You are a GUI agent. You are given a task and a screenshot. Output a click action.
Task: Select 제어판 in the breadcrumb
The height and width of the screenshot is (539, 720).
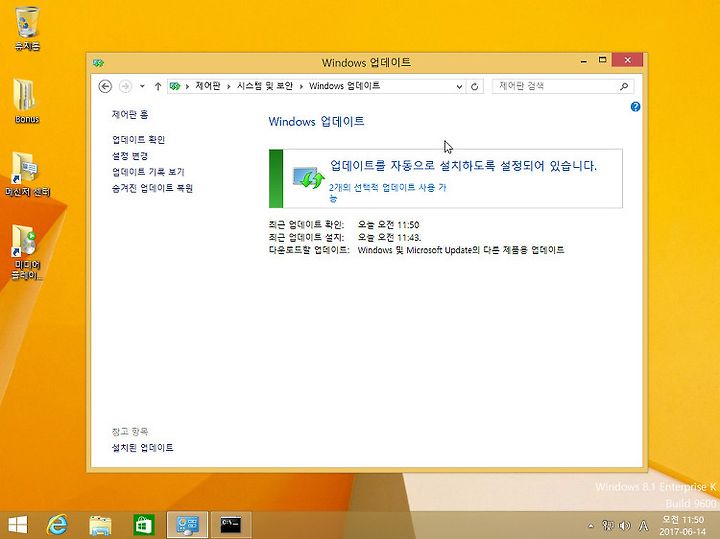208,86
